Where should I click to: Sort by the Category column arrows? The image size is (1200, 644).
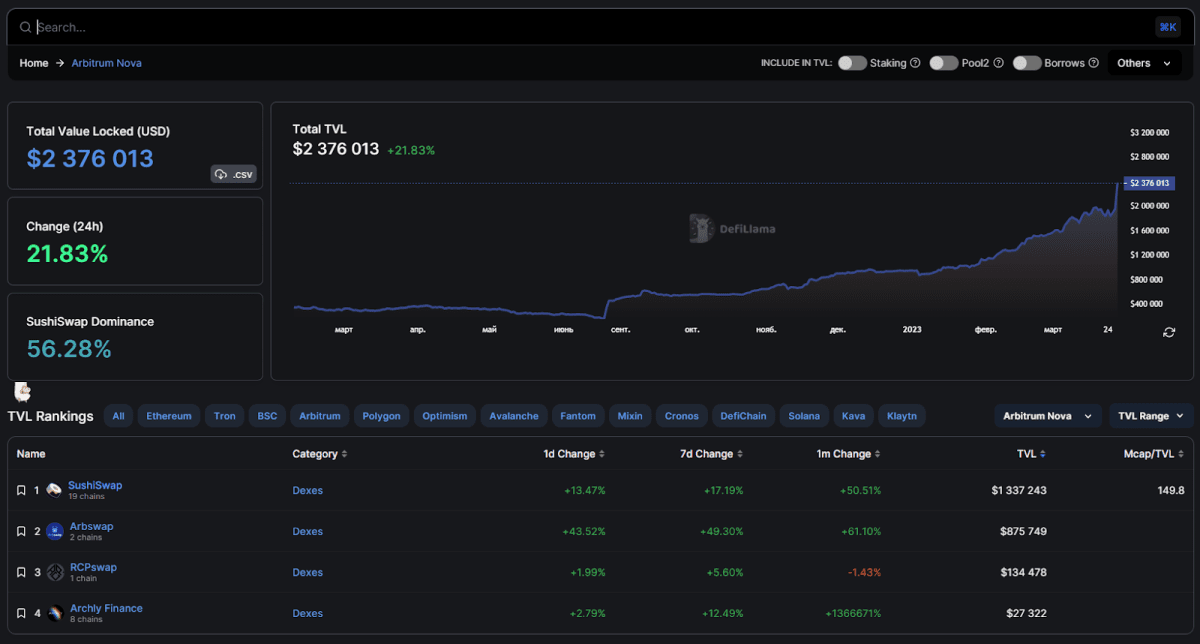pyautogui.click(x=345, y=454)
